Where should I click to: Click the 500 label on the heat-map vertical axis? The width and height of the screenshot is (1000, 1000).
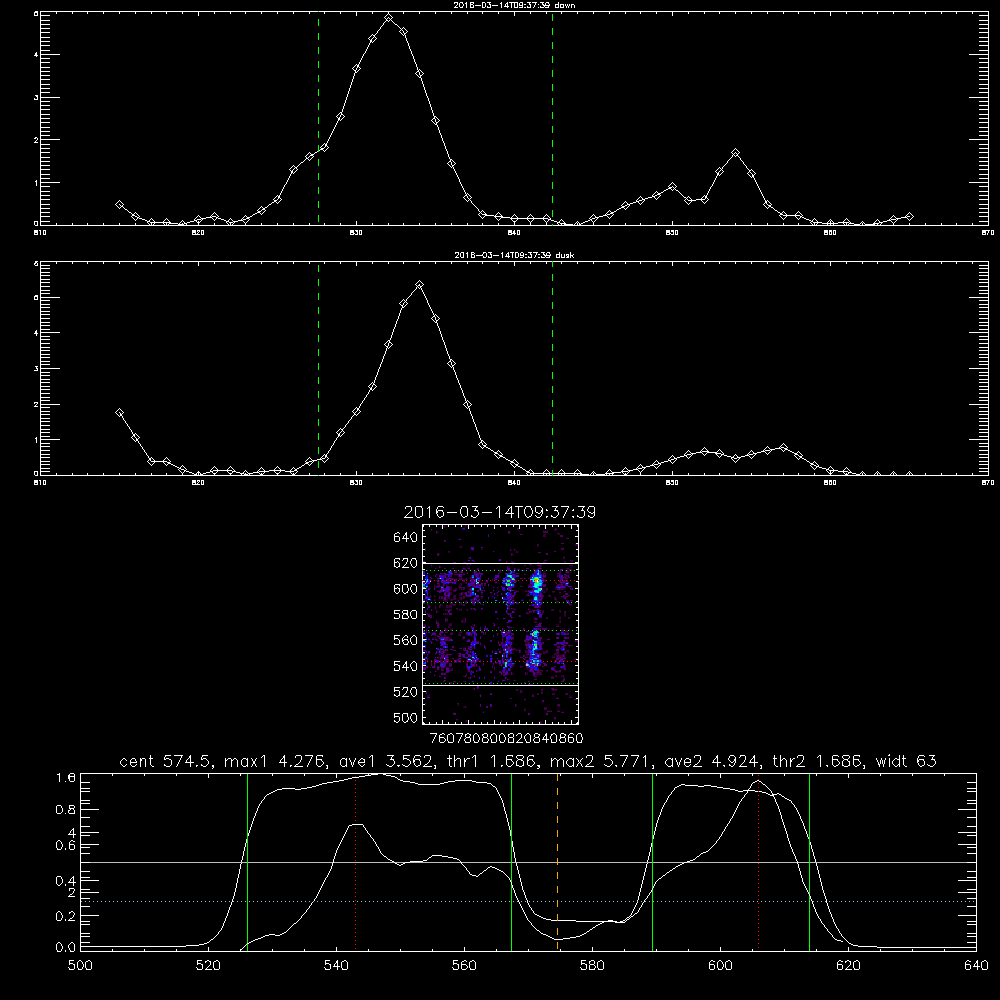point(406,717)
